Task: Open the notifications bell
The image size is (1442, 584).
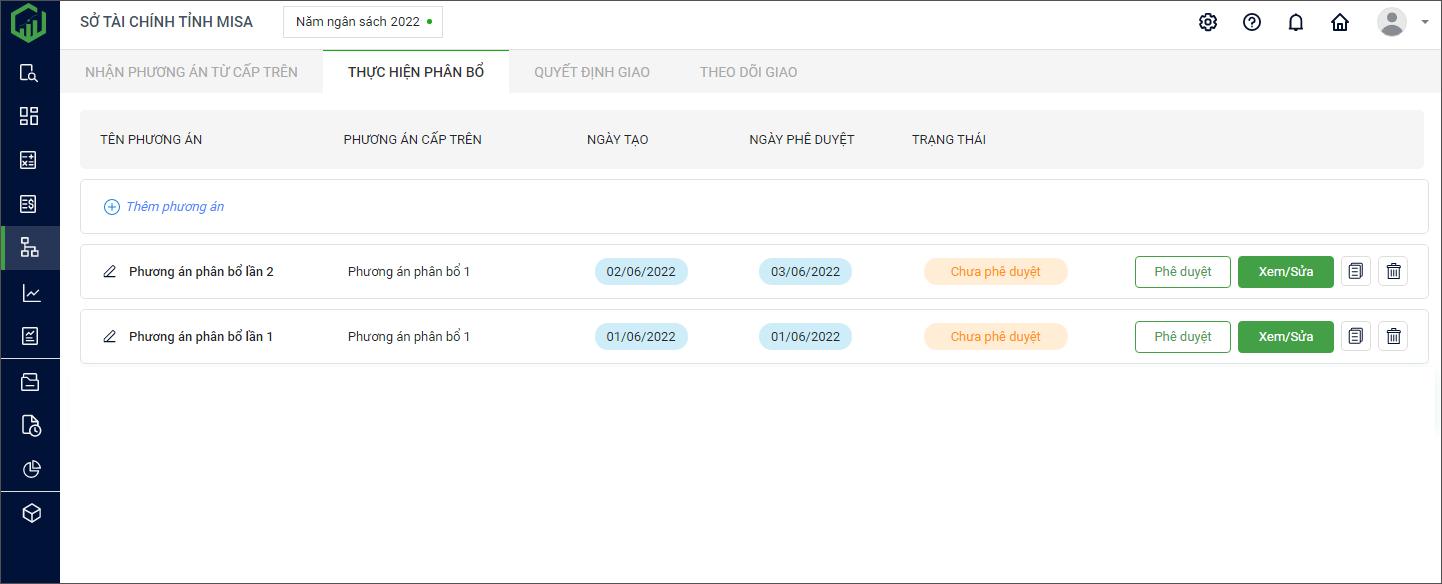Action: coord(1296,22)
